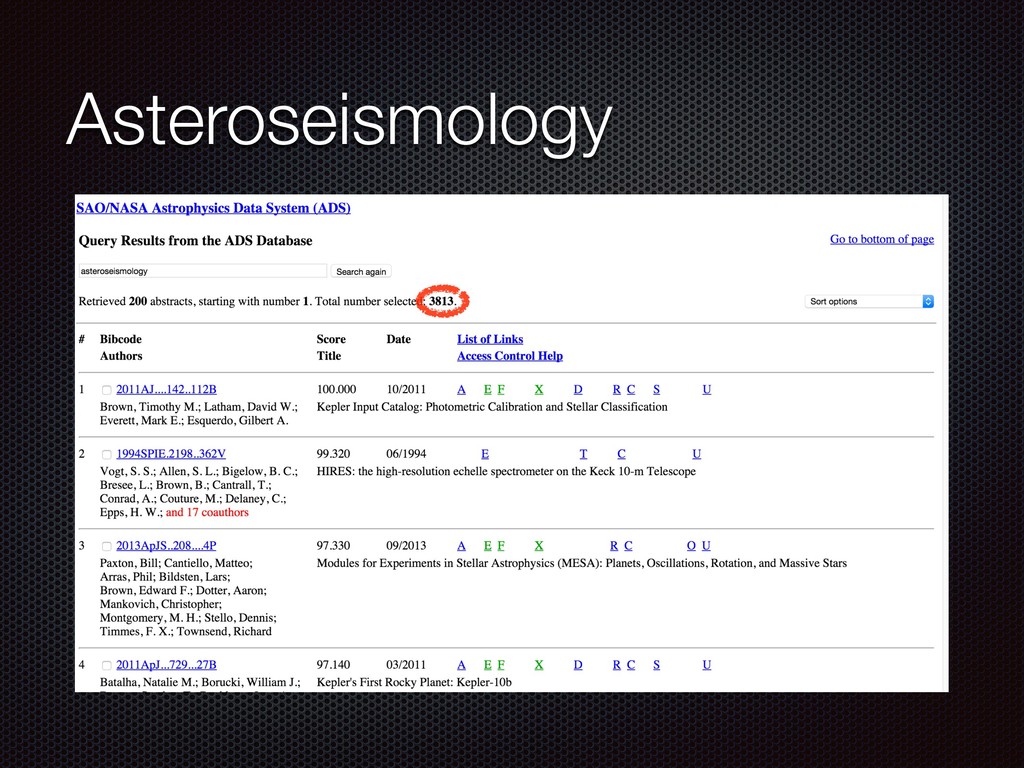Open F link for MESA paper row

coord(501,546)
